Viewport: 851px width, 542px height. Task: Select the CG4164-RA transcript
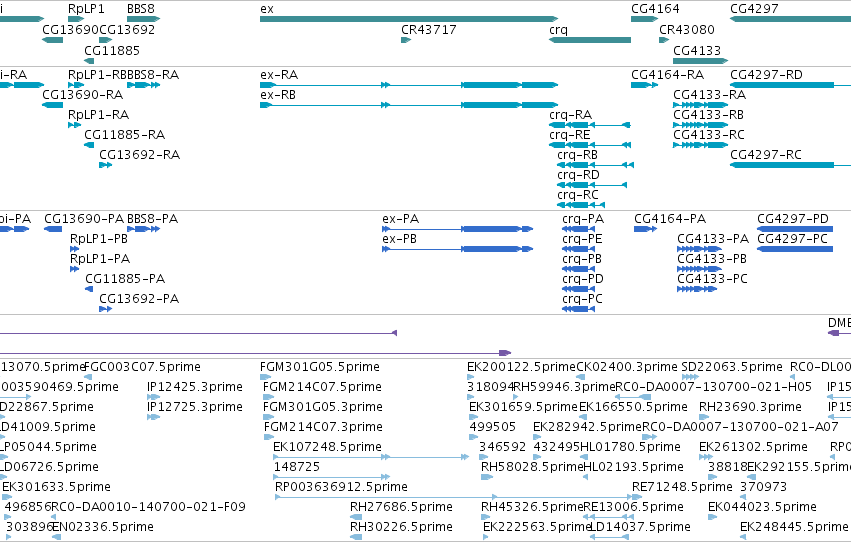(x=644, y=85)
